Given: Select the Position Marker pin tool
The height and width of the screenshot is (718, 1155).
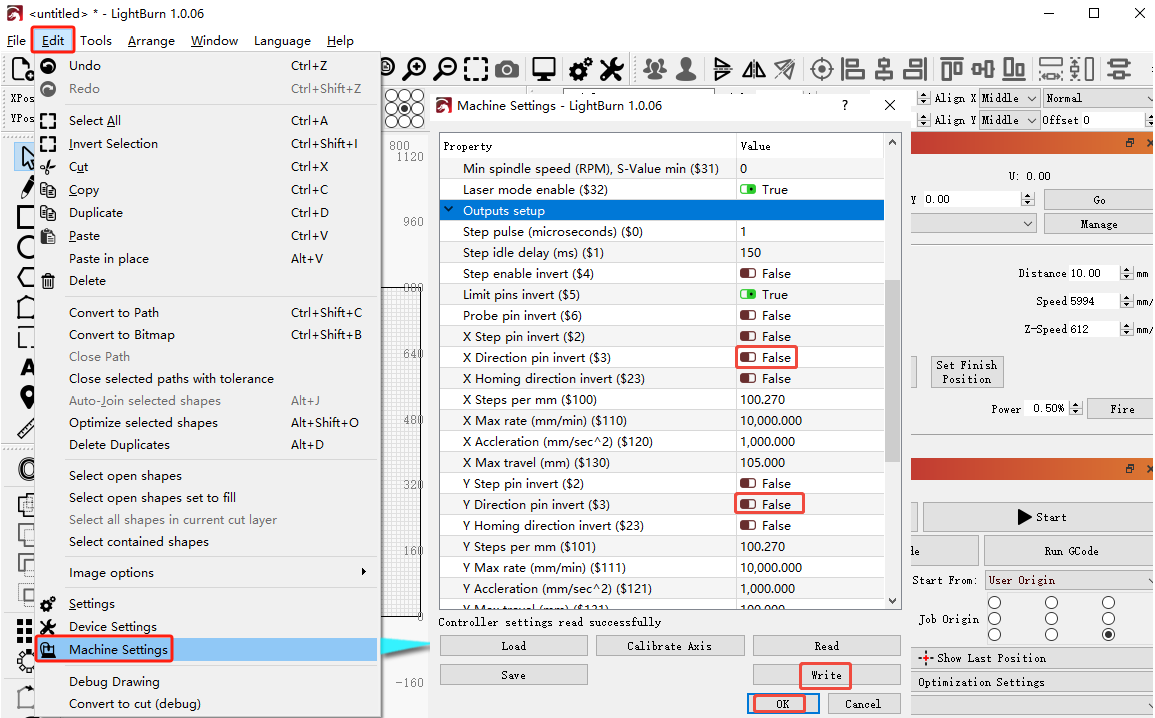Looking at the screenshot, I should coord(27,396).
